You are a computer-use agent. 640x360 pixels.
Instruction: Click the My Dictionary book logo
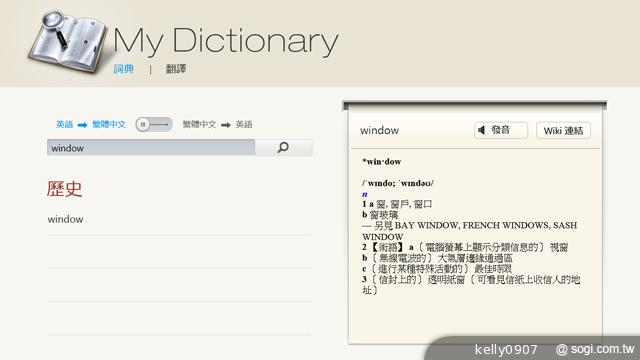click(x=68, y=42)
